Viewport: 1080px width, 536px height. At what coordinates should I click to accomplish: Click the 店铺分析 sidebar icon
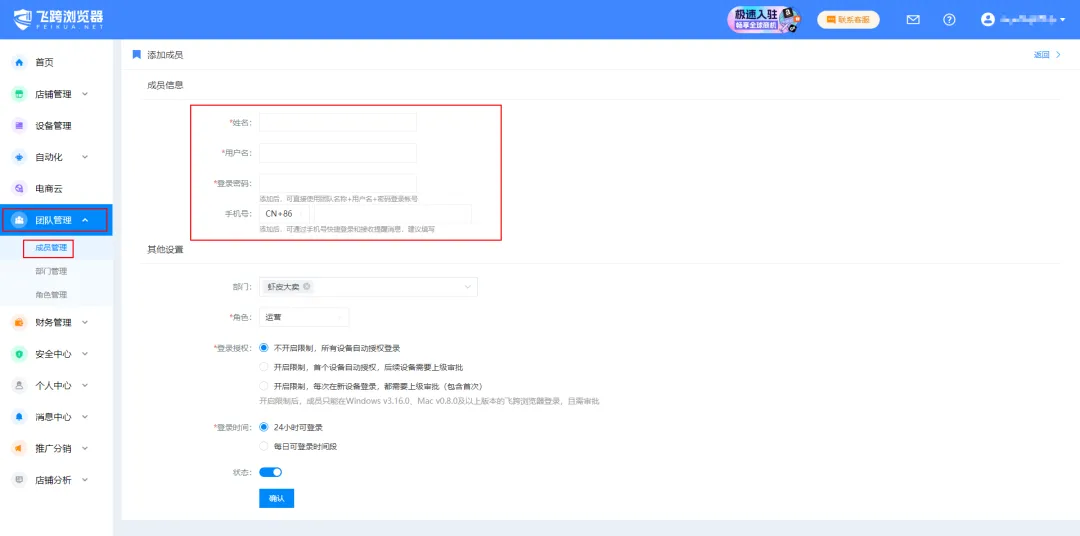pos(20,480)
